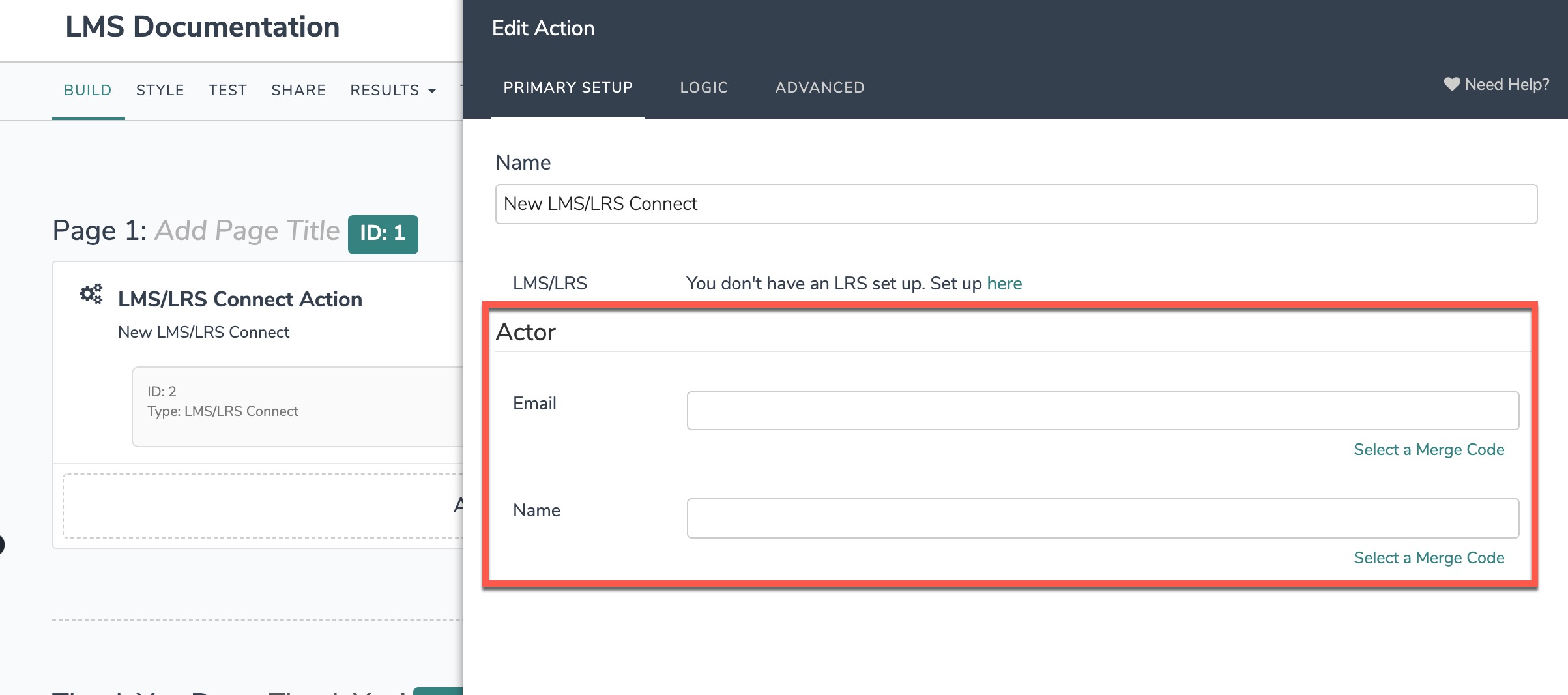Open the Advanced tab
Image resolution: width=1568 pixels, height=695 pixels.
820,87
